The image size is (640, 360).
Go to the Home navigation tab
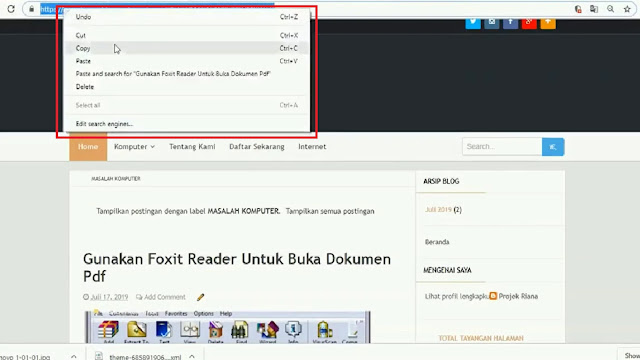(x=88, y=147)
